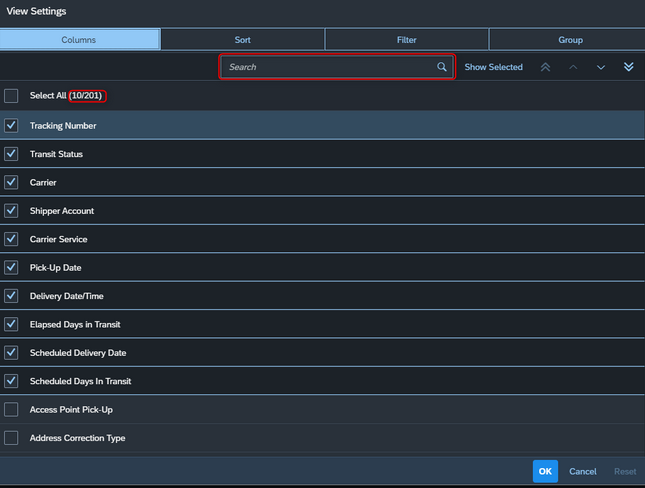The image size is (645, 488).
Task: Move selected column down one position
Action: click(x=601, y=67)
